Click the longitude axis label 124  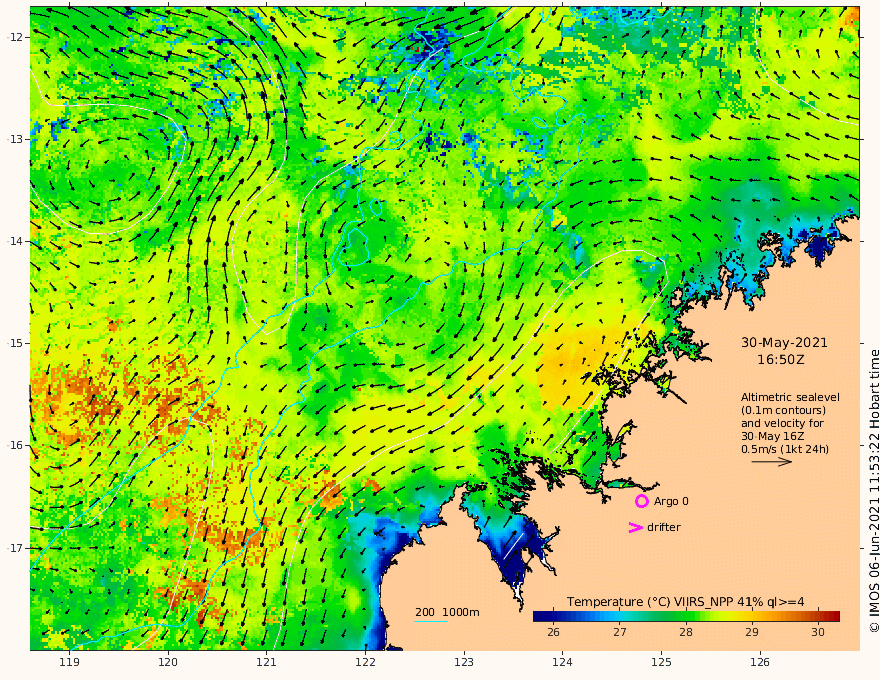[x=562, y=662]
